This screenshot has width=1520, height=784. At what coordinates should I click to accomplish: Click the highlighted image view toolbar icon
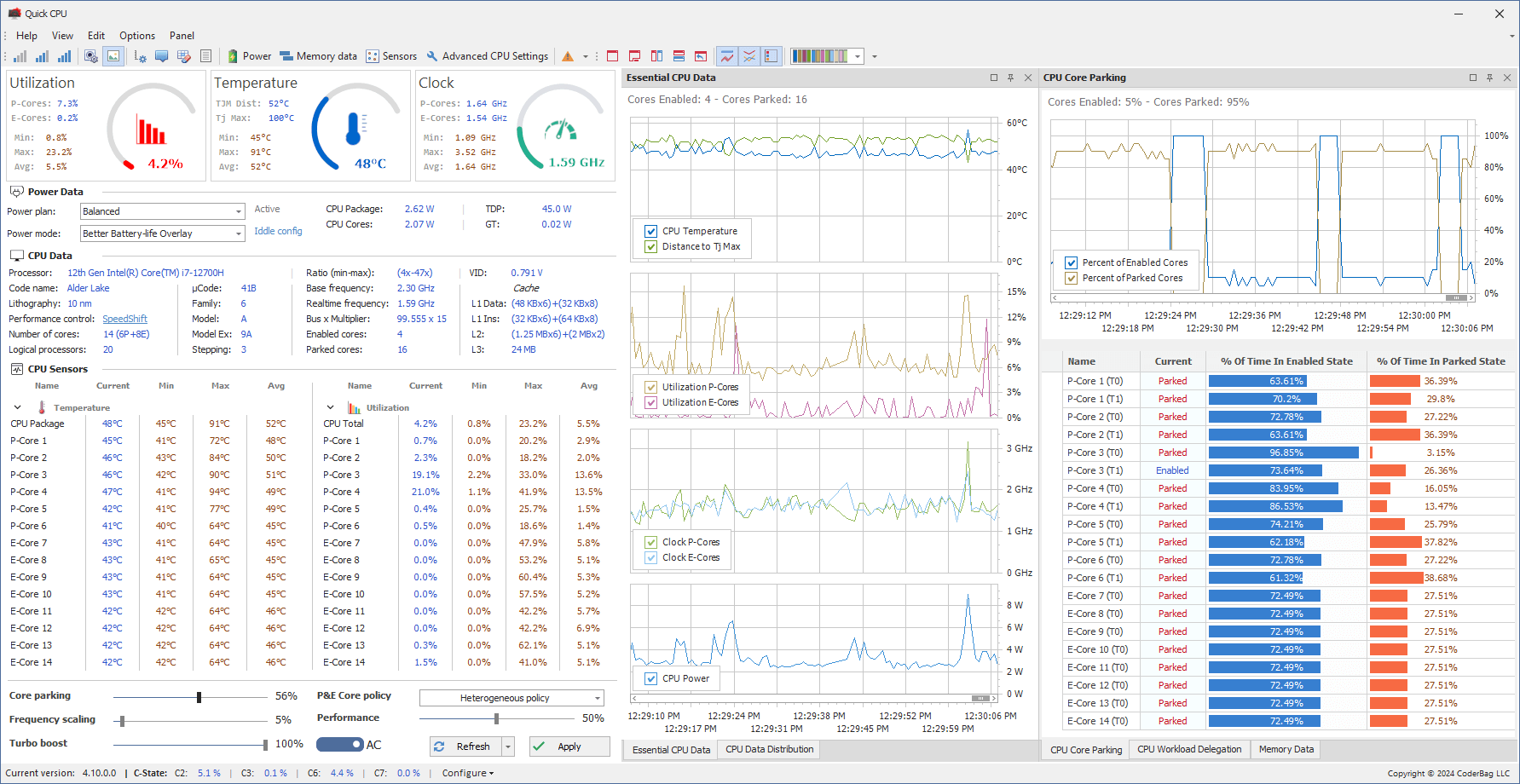click(113, 56)
